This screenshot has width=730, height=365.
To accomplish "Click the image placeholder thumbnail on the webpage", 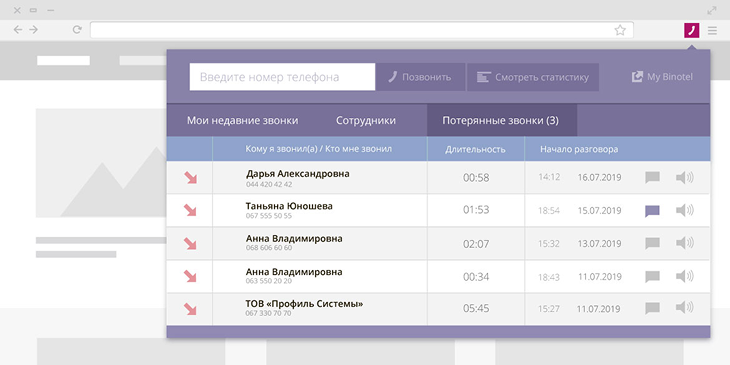I will pos(101,163).
